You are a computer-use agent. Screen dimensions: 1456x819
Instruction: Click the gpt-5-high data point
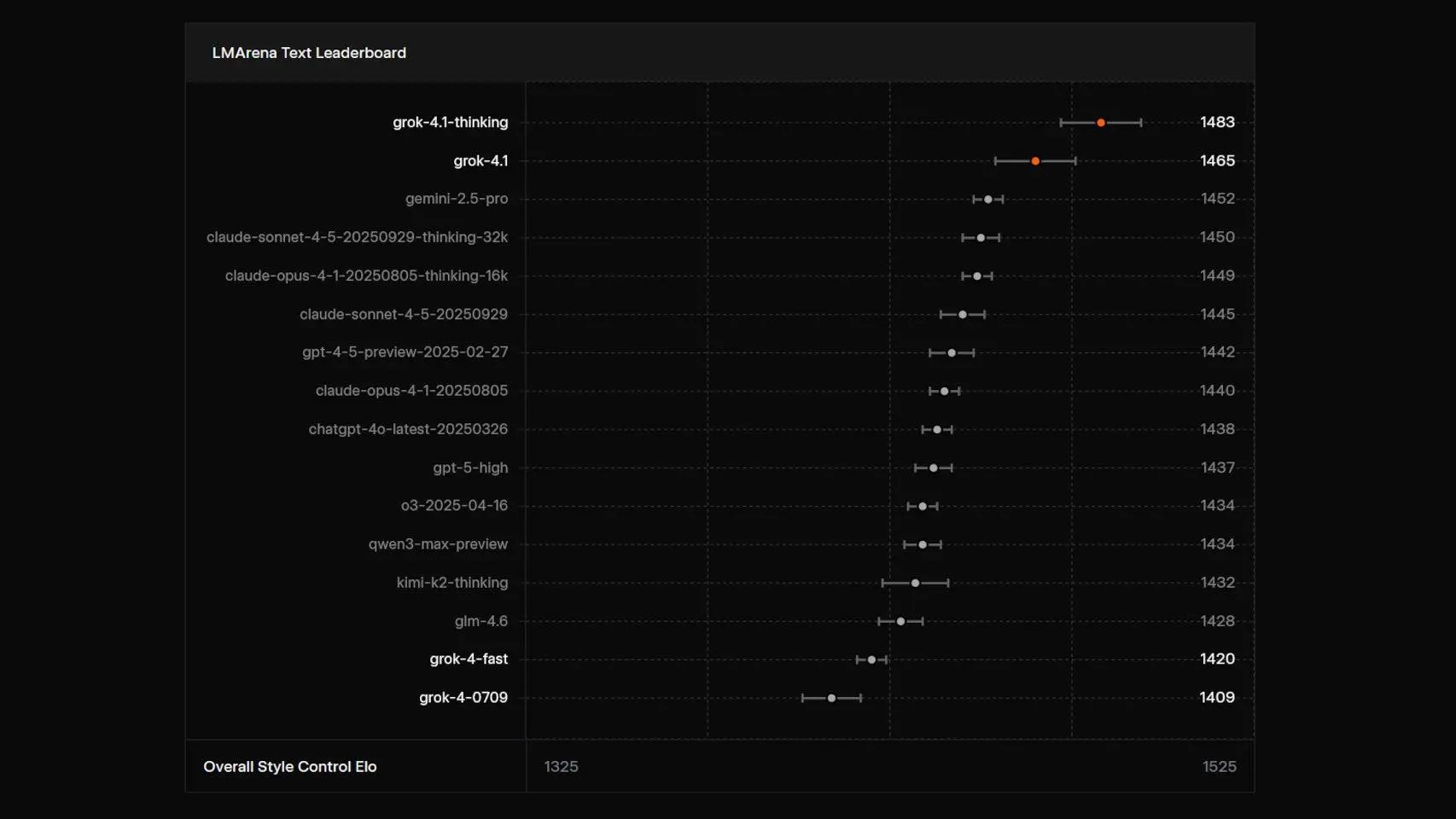coord(934,468)
